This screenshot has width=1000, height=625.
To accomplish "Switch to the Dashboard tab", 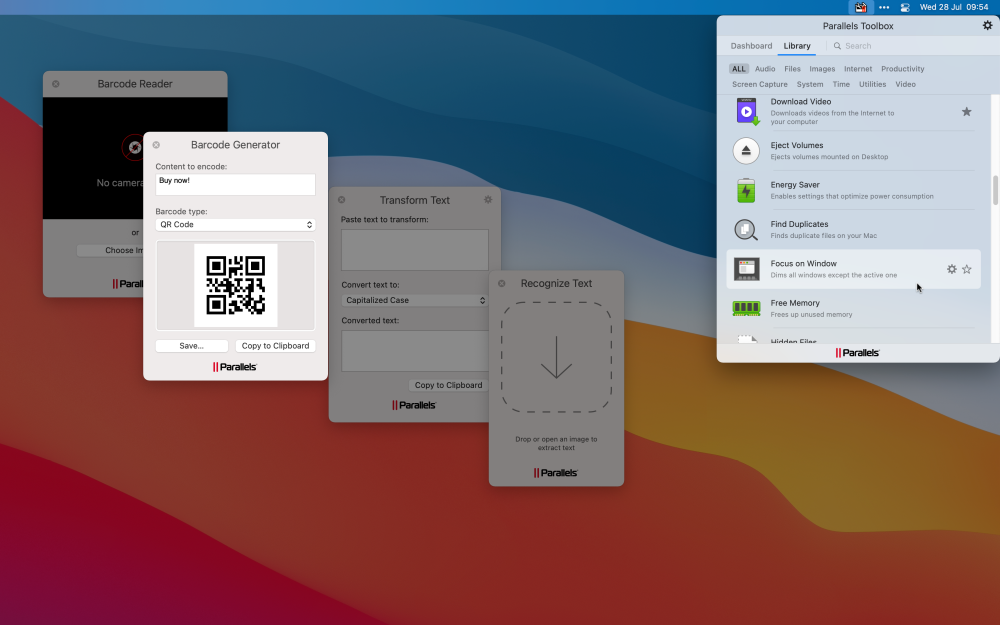I will pyautogui.click(x=751, y=46).
